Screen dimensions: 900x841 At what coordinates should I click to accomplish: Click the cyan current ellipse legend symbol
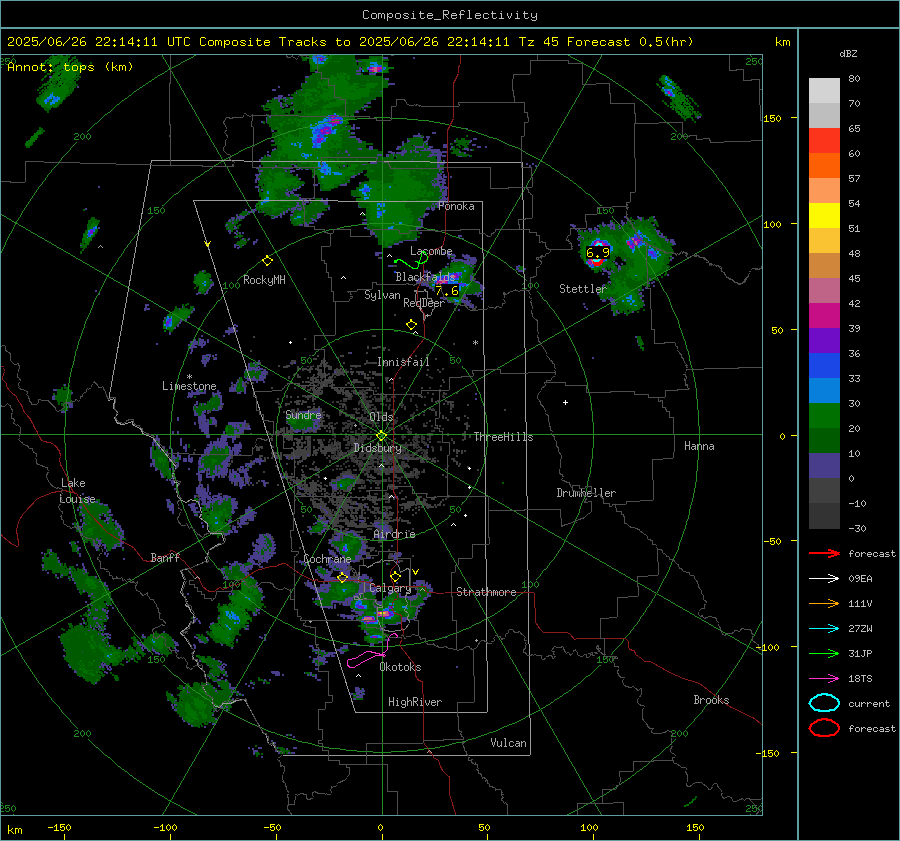pos(824,703)
